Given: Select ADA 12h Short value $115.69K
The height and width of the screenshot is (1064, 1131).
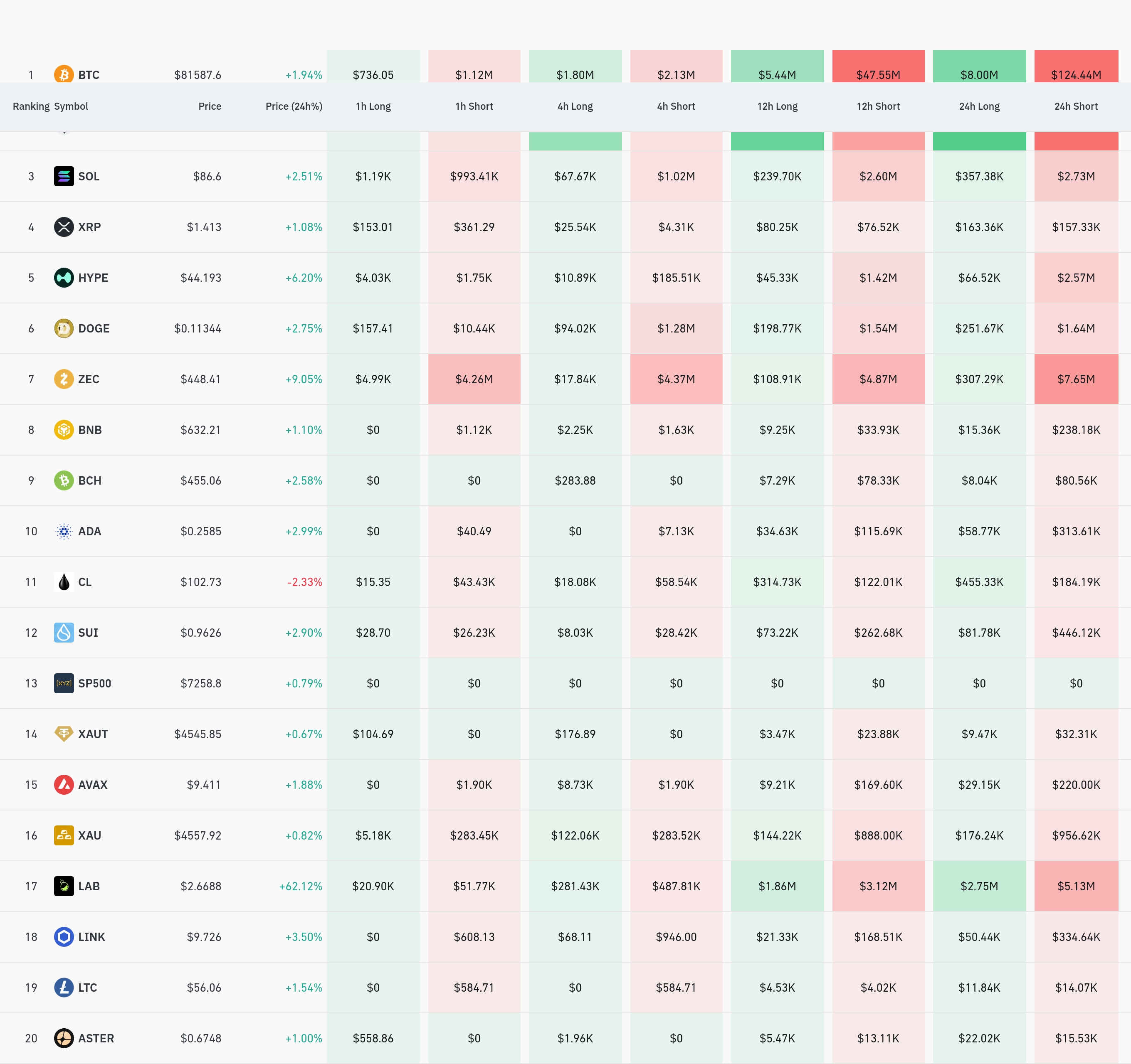Looking at the screenshot, I should point(879,531).
